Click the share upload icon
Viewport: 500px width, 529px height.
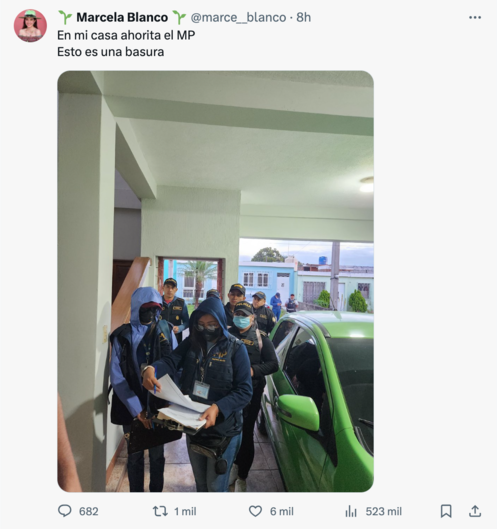point(475,511)
